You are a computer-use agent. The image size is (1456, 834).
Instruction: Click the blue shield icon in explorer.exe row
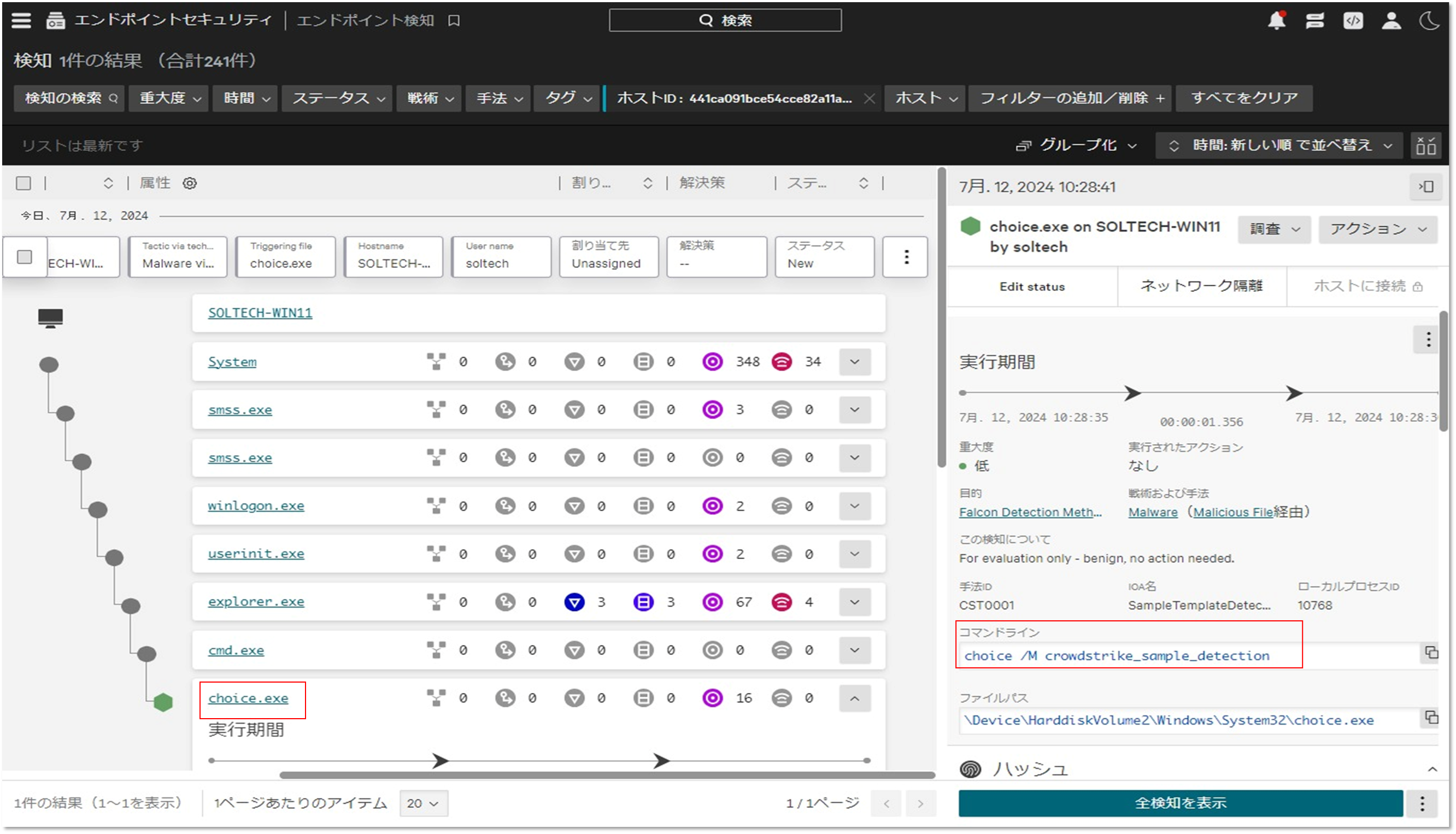coord(574,602)
